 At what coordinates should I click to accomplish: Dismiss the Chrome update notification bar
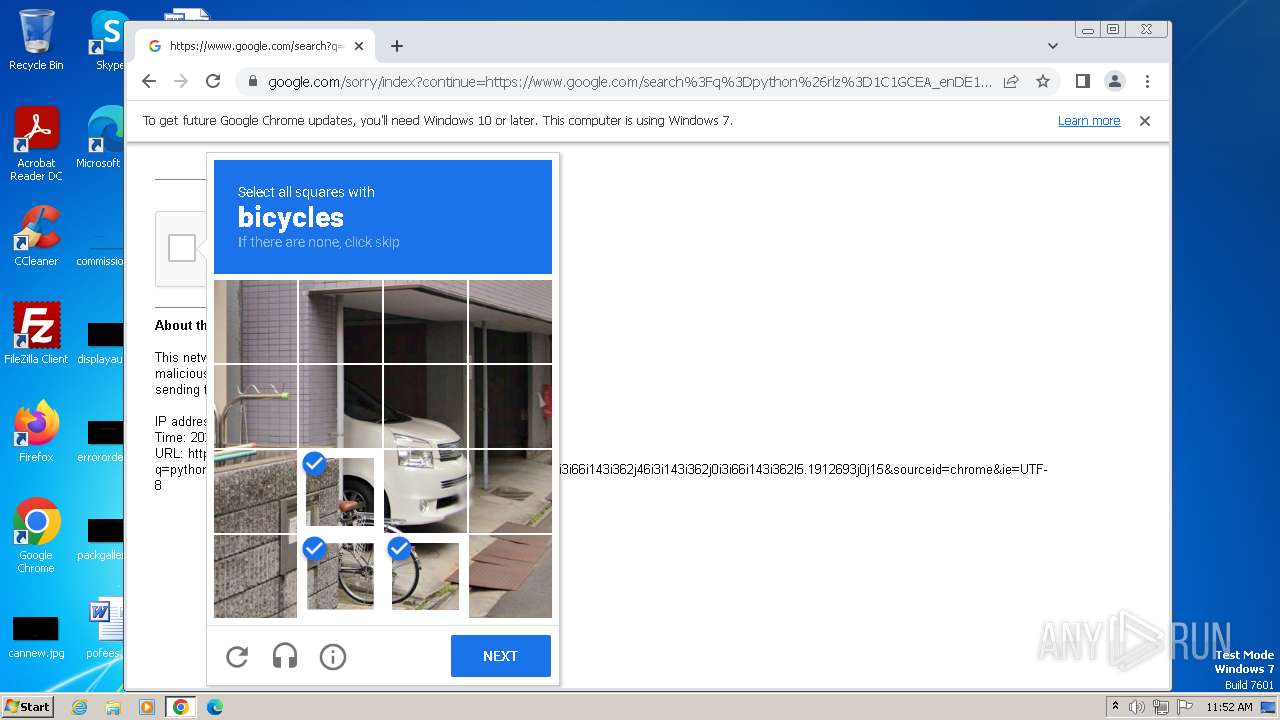(x=1145, y=121)
